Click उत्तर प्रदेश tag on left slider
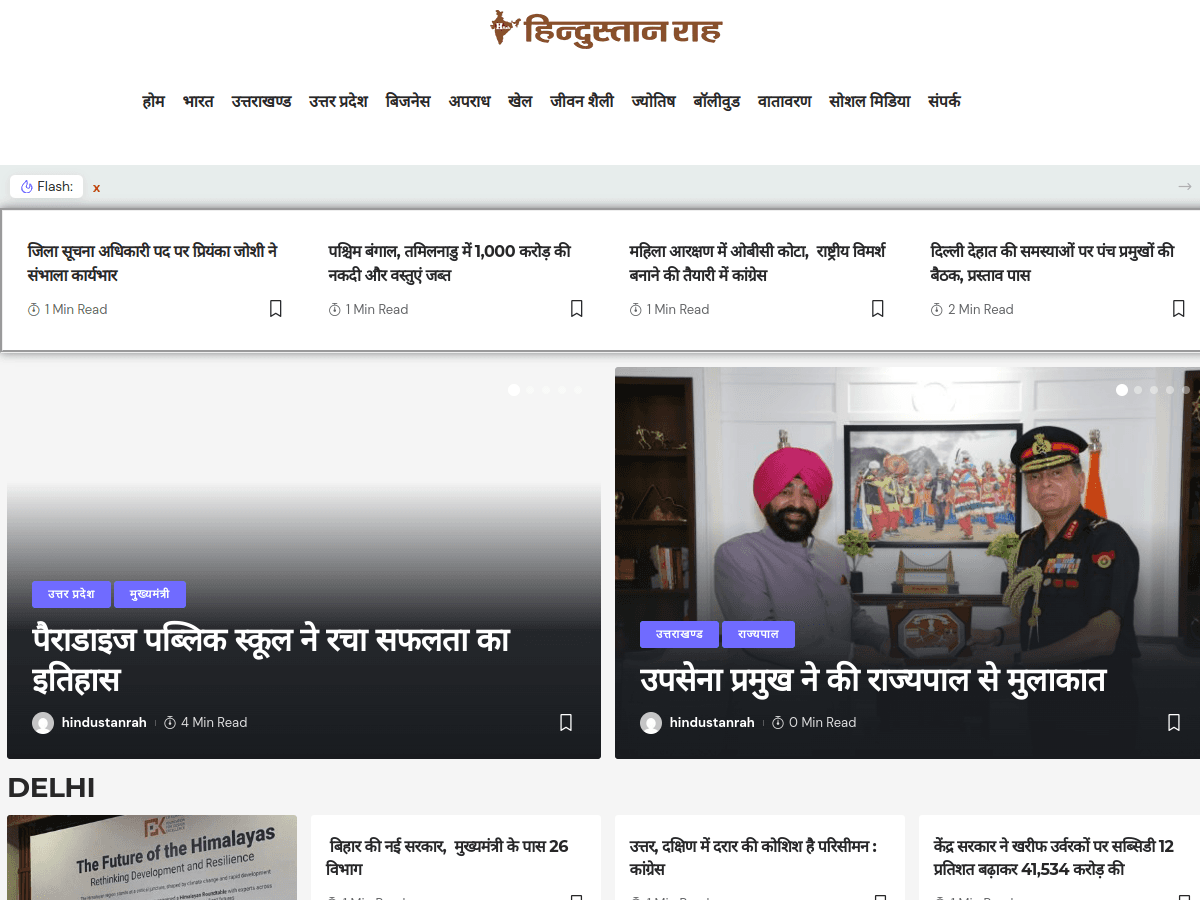 [71, 594]
